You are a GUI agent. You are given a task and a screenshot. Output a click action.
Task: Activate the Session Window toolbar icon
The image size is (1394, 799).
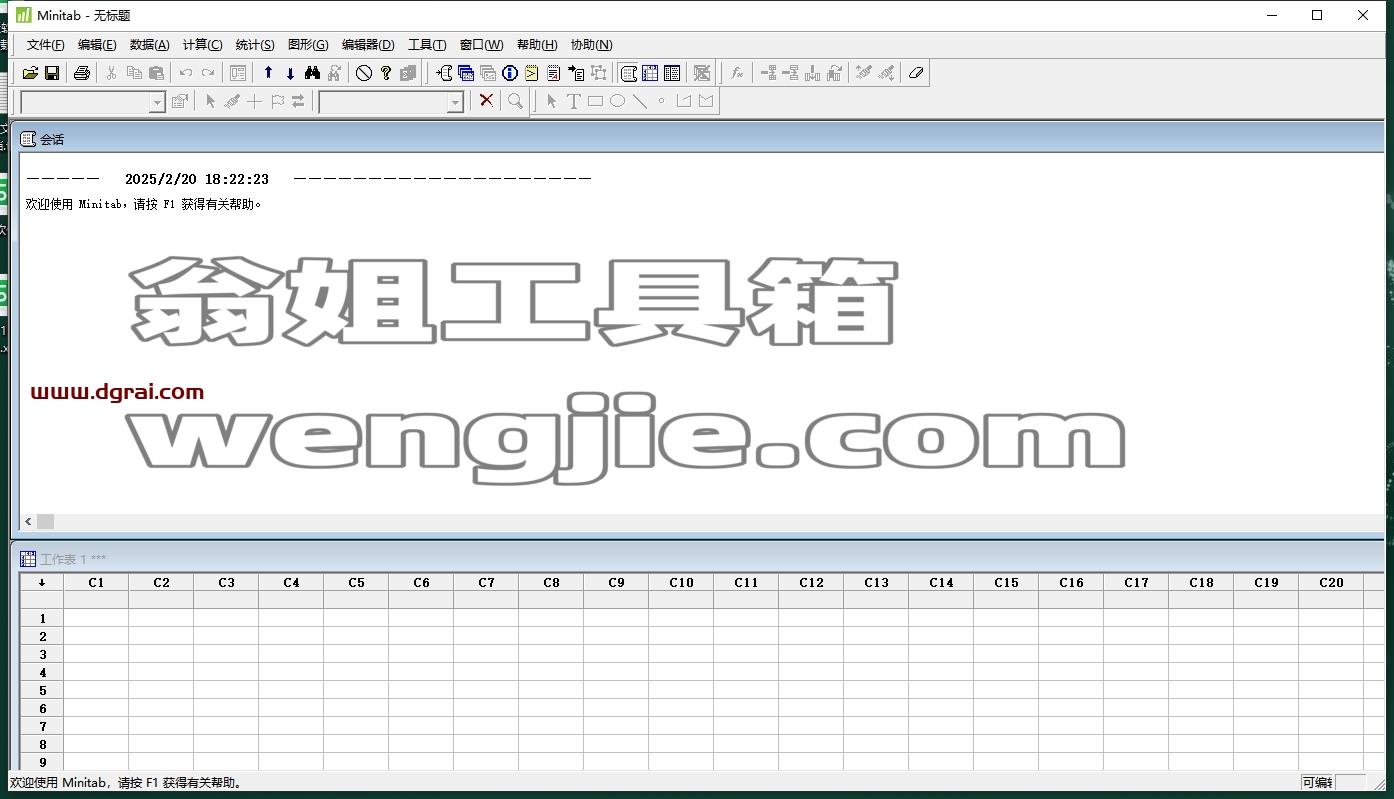[629, 73]
